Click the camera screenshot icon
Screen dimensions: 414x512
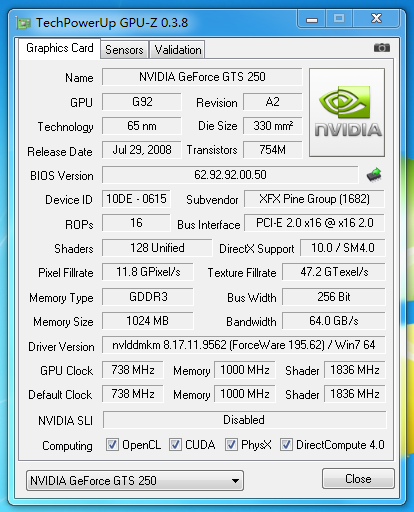[381, 48]
